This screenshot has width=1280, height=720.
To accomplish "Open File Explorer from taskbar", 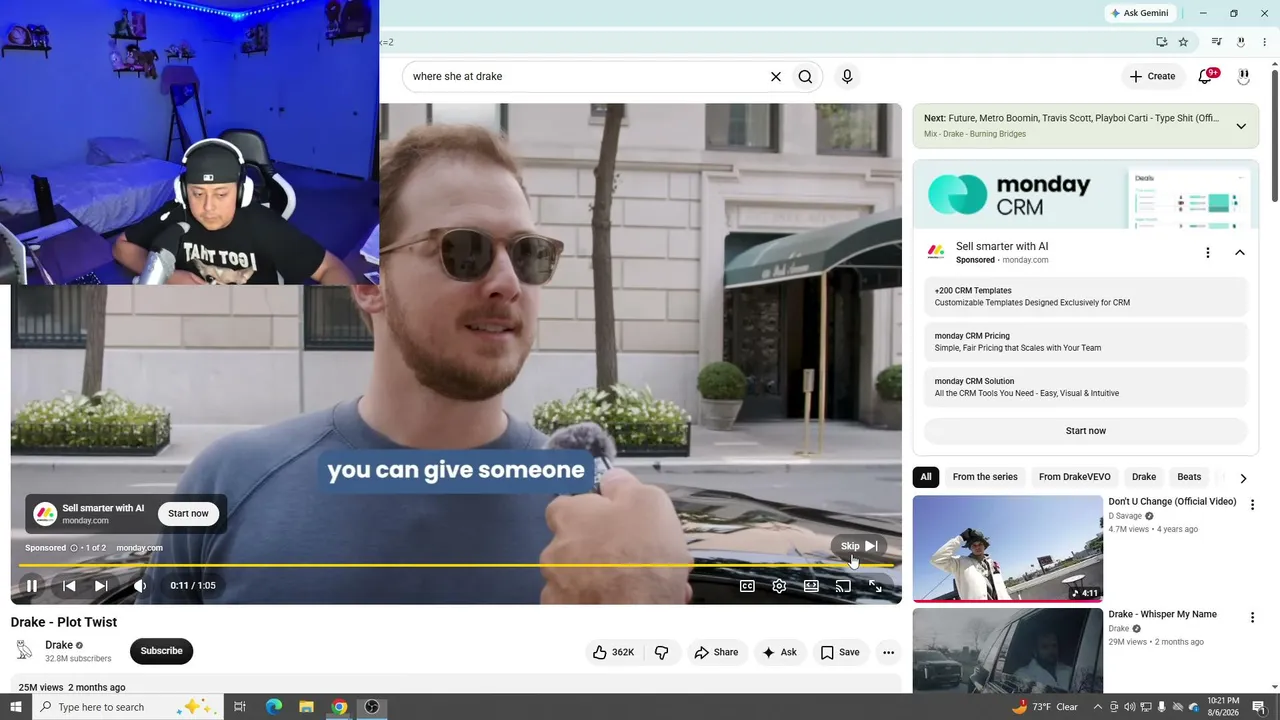I will click(306, 707).
